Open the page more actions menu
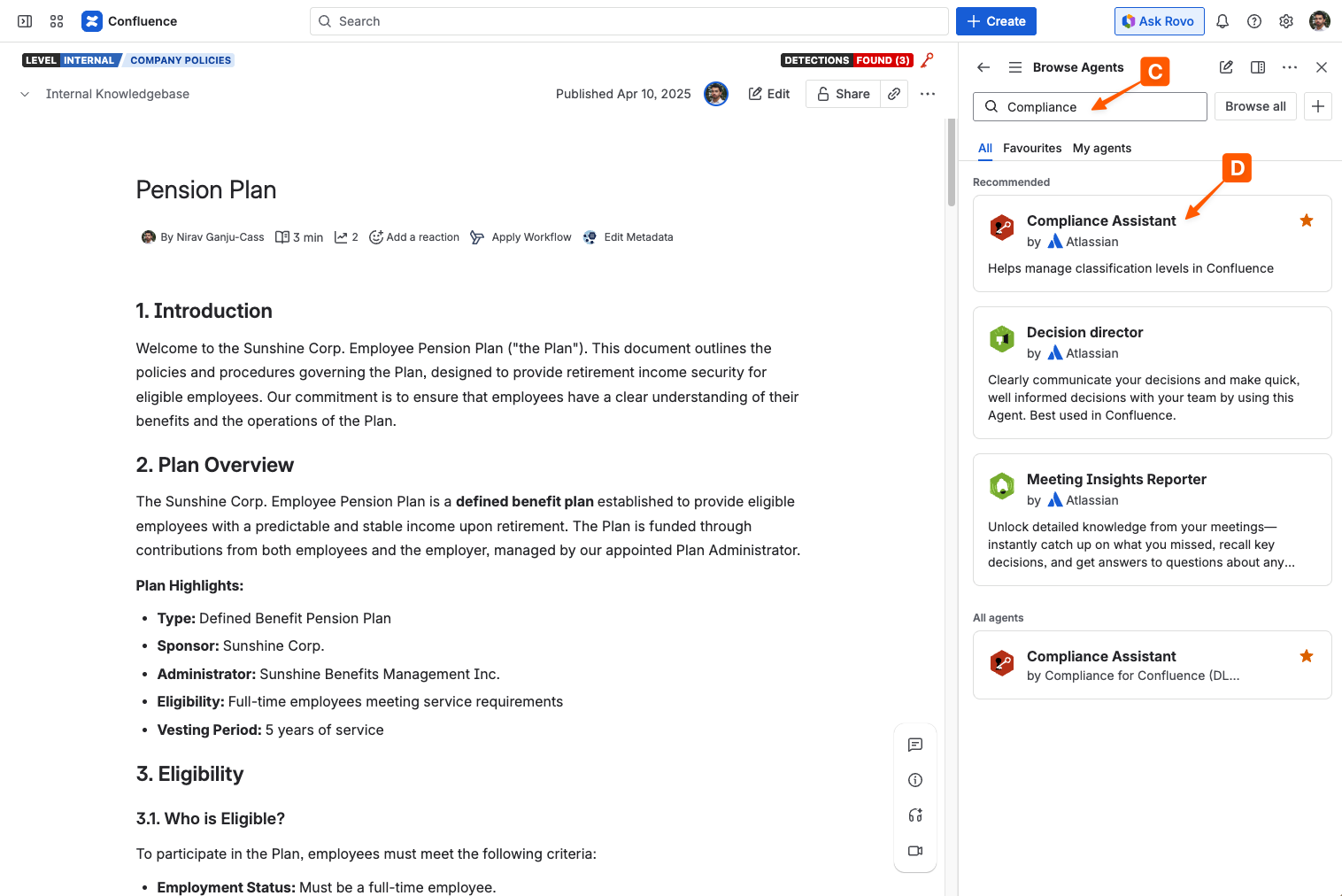 point(928,94)
